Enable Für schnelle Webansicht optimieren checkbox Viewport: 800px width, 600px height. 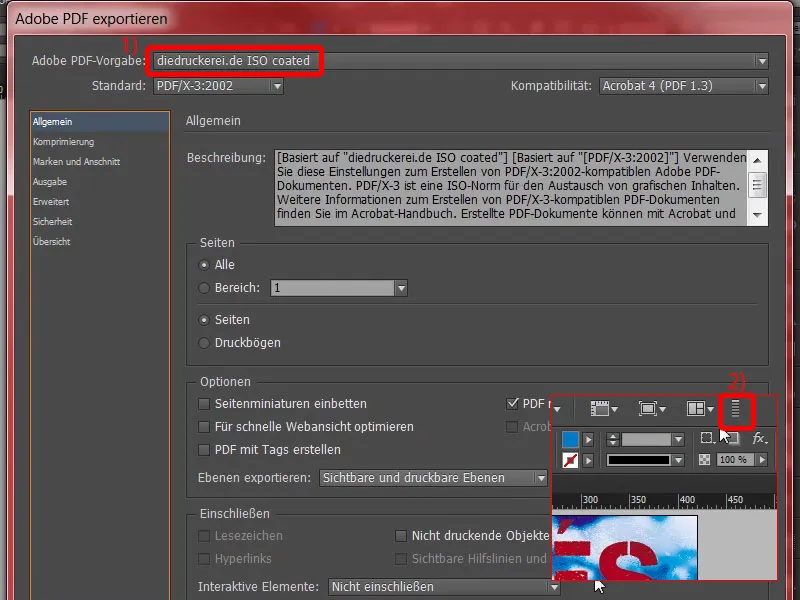click(x=204, y=427)
